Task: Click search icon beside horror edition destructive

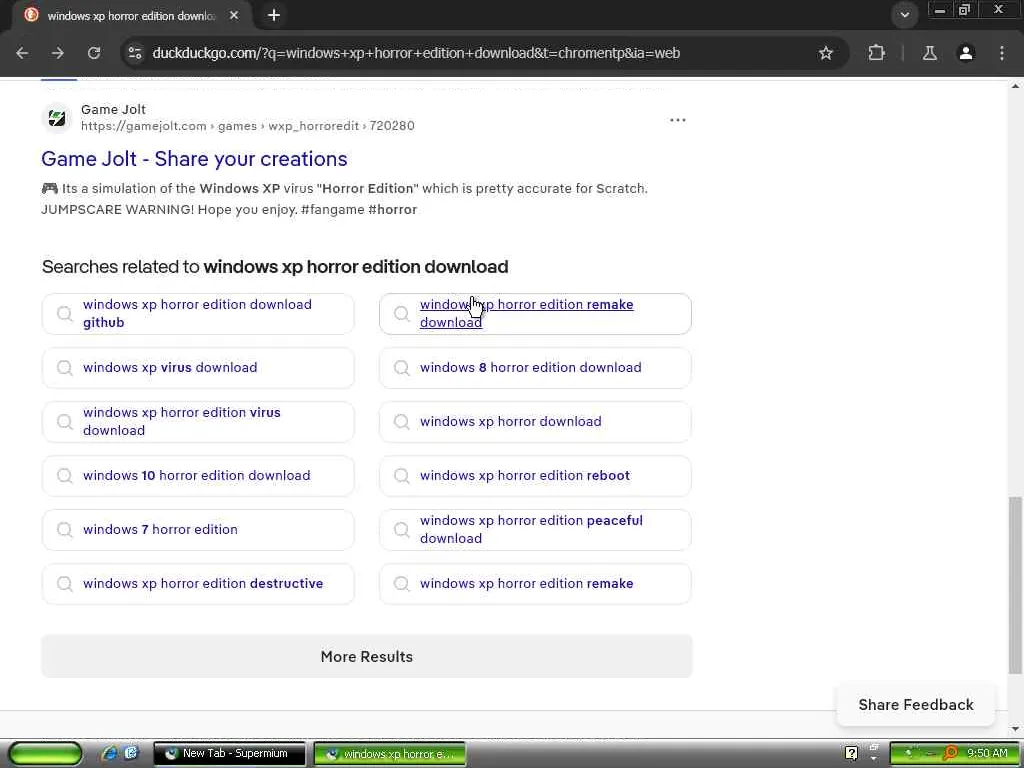Action: coord(65,584)
